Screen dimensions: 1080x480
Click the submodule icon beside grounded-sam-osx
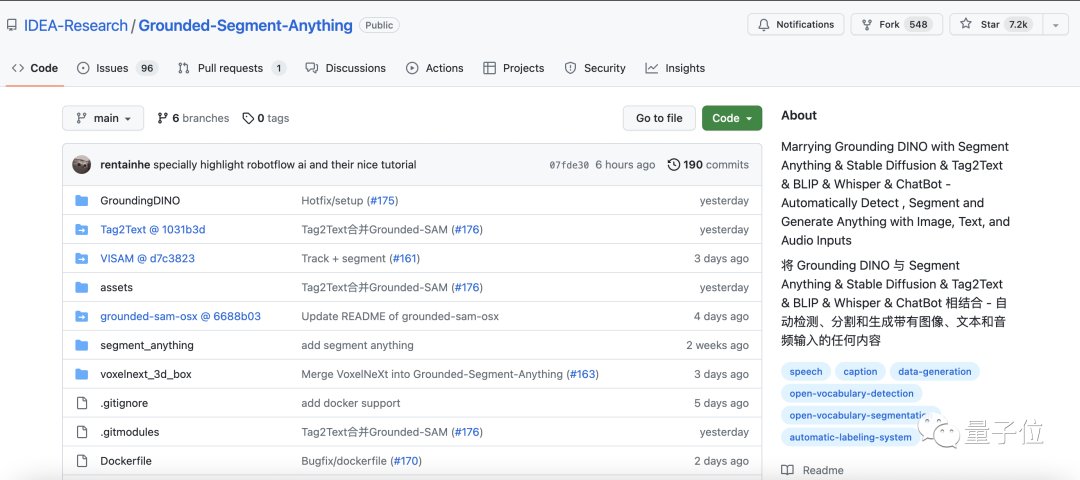[x=82, y=317]
